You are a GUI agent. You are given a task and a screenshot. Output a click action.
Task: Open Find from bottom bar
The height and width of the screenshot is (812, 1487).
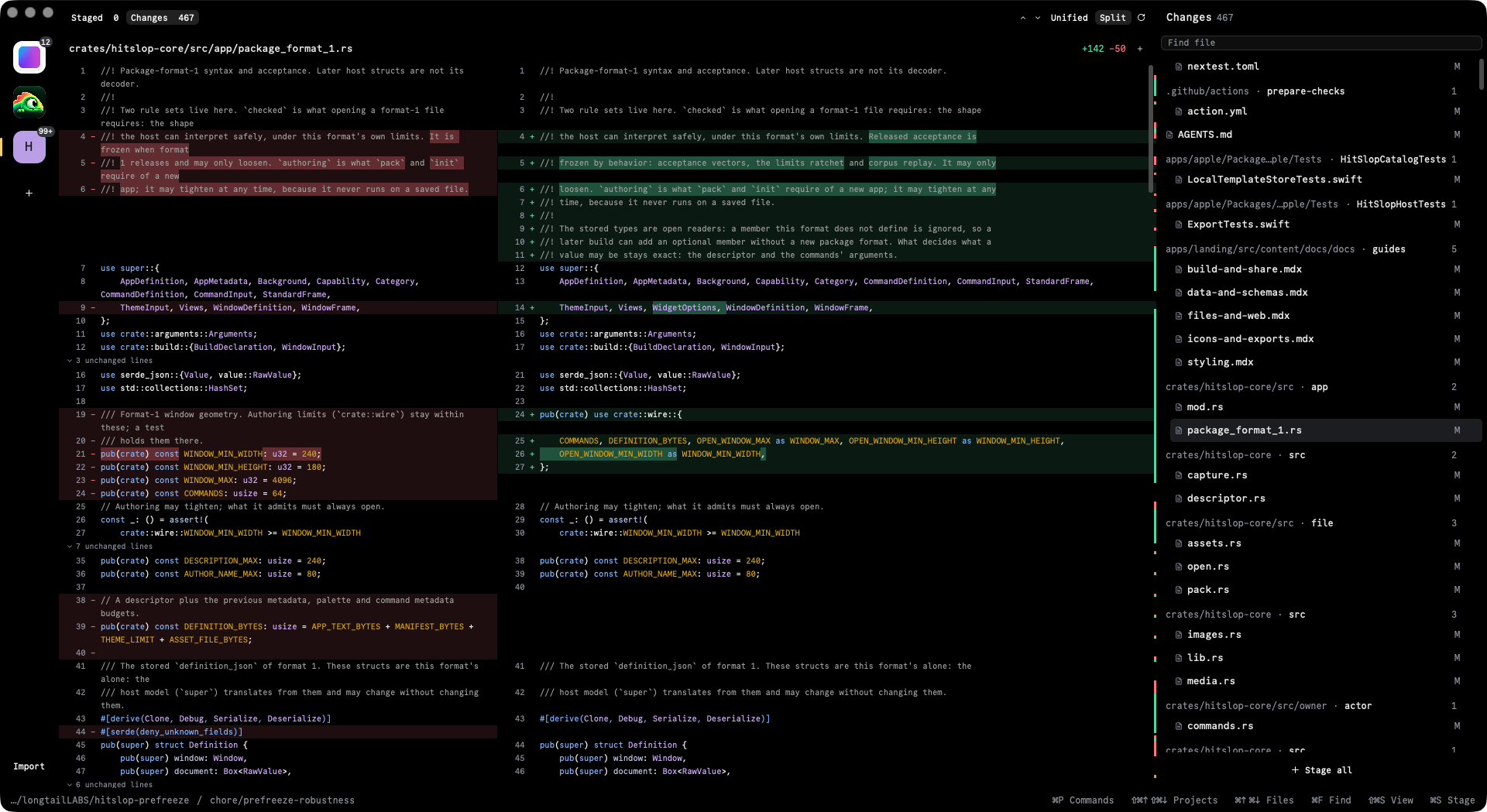1331,800
